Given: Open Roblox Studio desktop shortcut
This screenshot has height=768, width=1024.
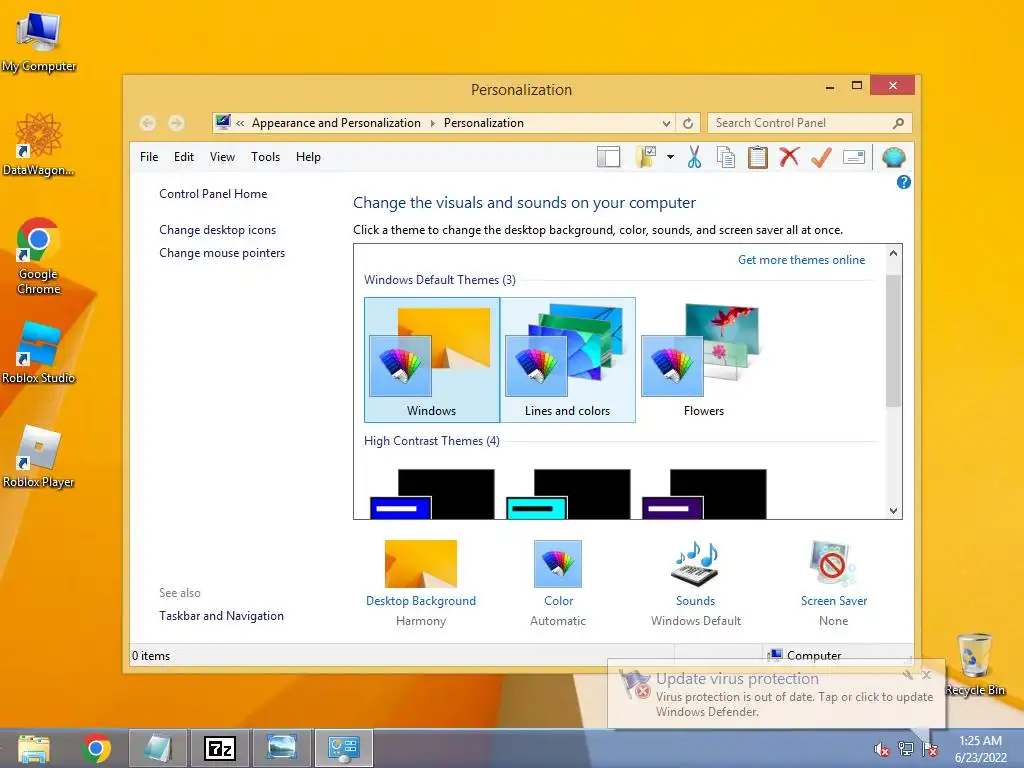Looking at the screenshot, I should [x=39, y=353].
